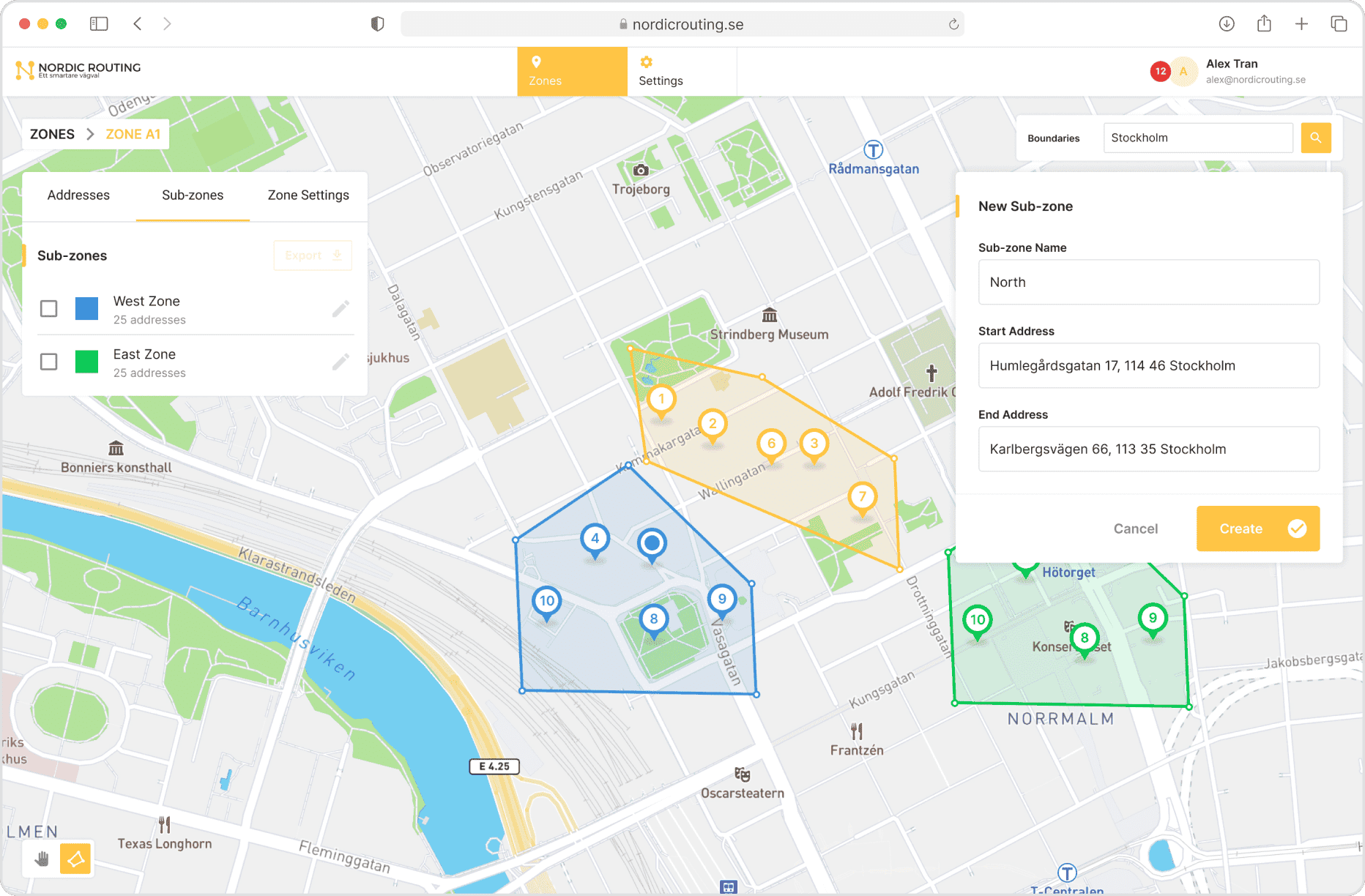Screen dimensions: 1365x896
Task: Check the West Zone checkbox
Action: click(x=49, y=309)
